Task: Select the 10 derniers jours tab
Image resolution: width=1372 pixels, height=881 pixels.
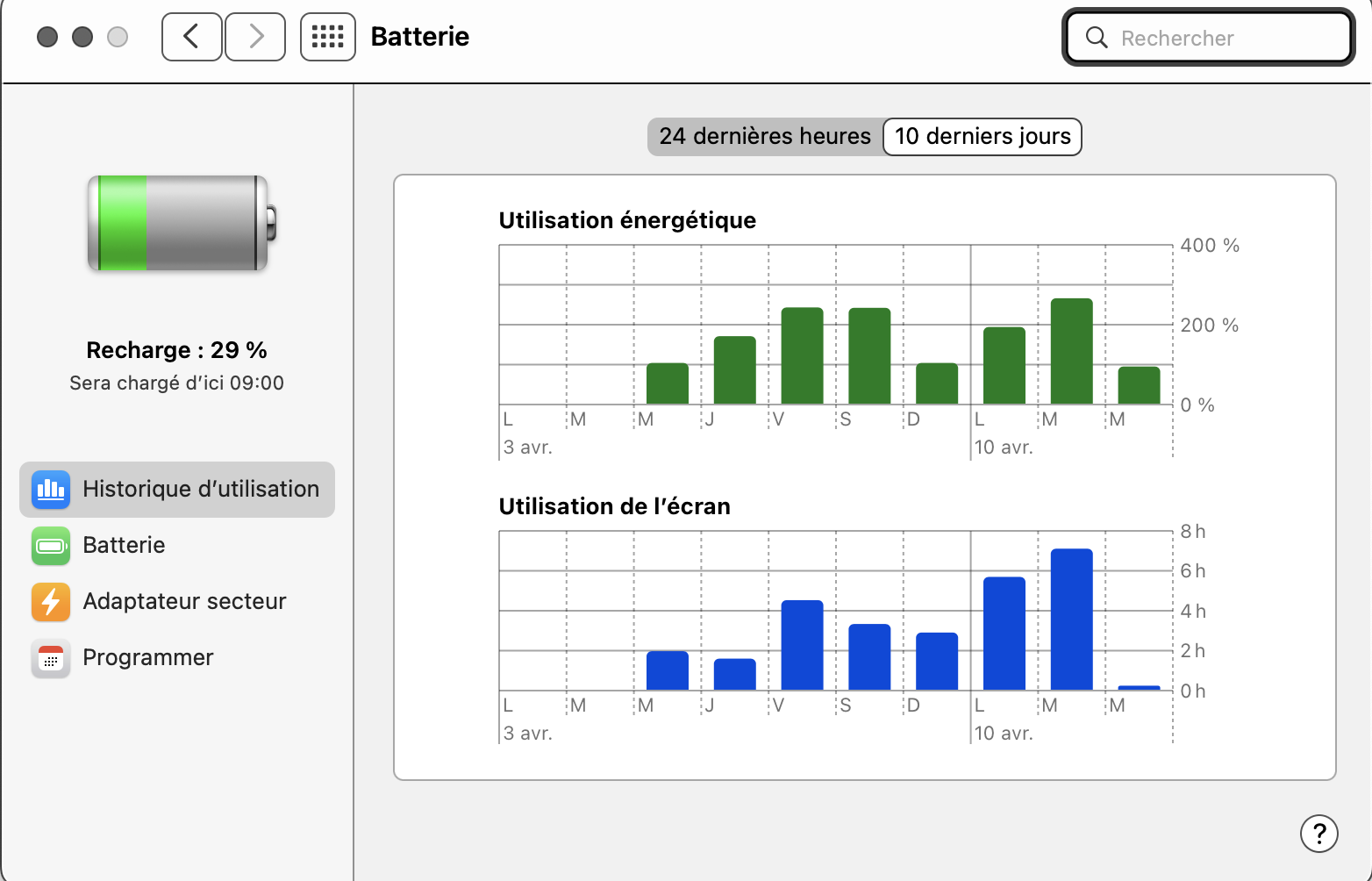Action: [983, 137]
